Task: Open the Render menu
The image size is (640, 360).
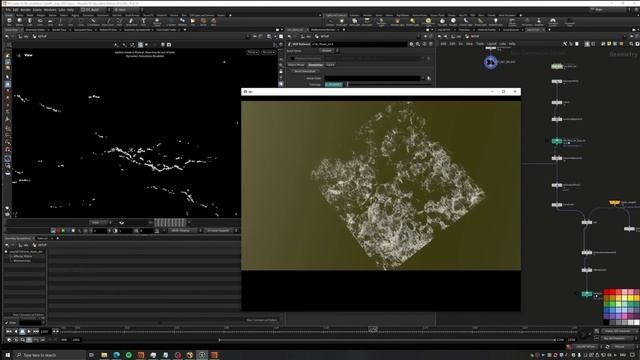Action: (x=25, y=9)
